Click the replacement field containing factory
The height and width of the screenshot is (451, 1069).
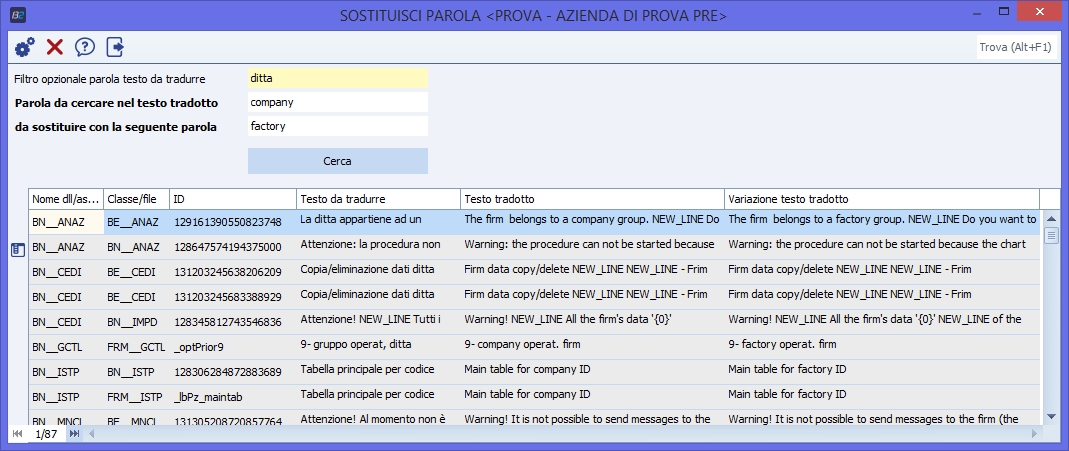tap(337, 126)
